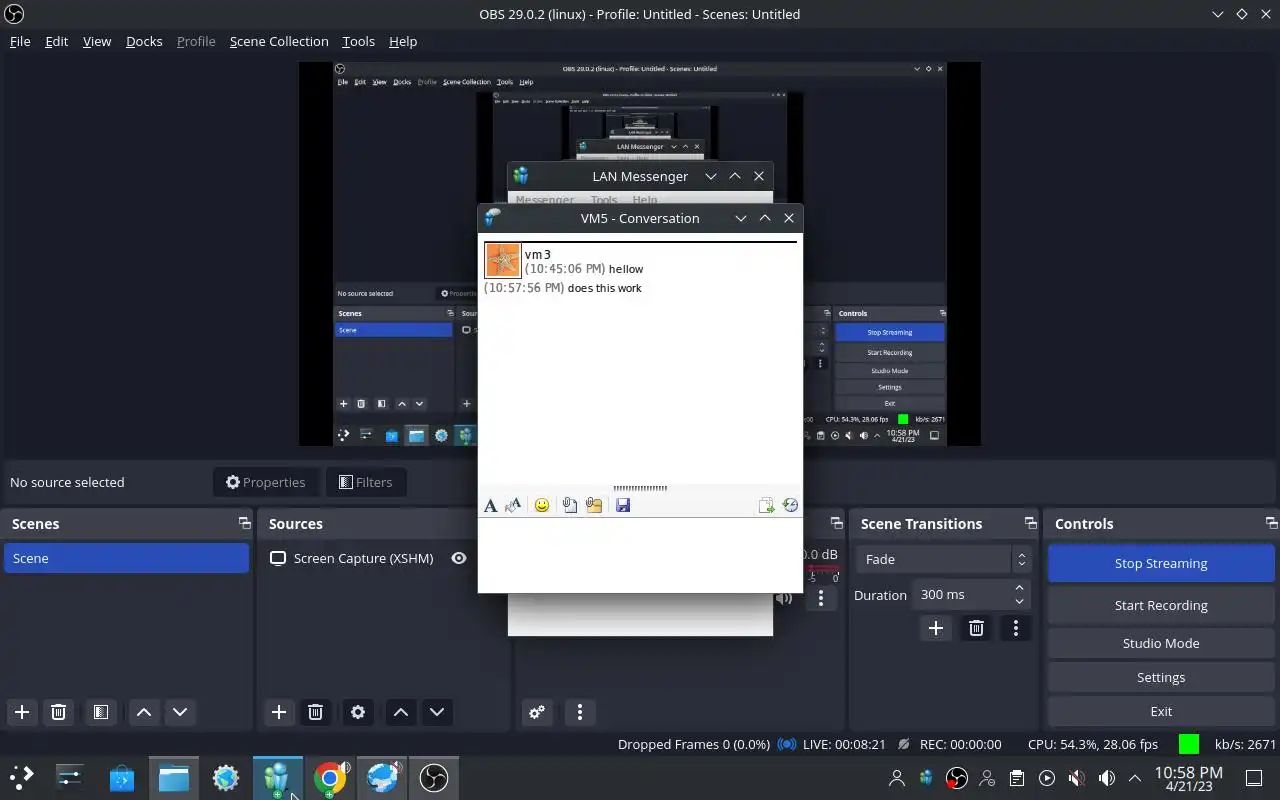Add a new source with the plus icon
This screenshot has width=1280, height=800.
point(279,712)
